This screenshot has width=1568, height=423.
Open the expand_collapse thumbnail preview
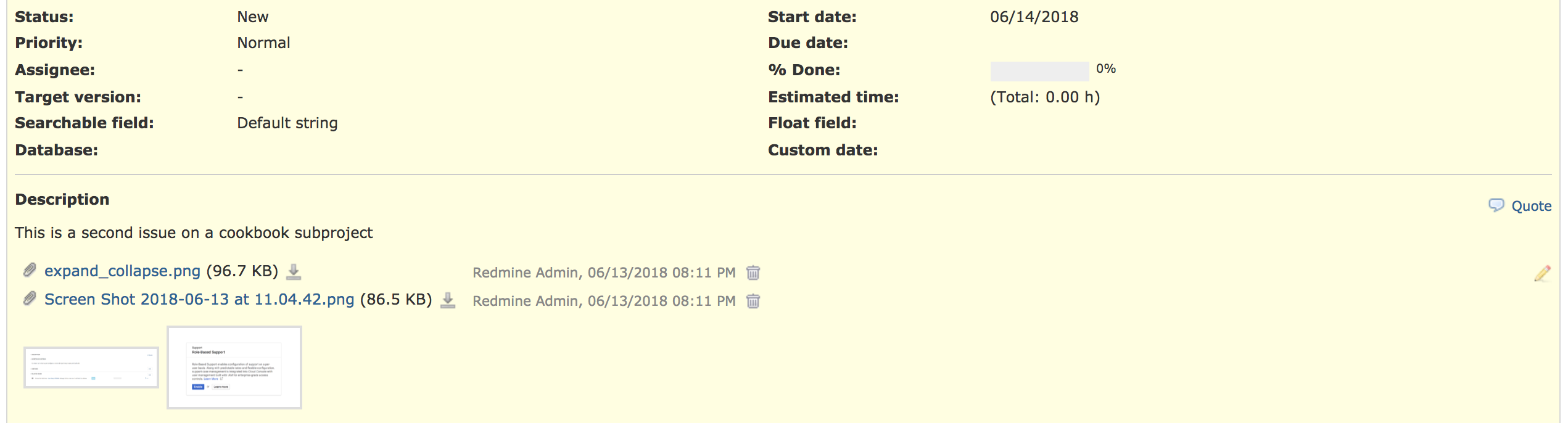[91, 368]
